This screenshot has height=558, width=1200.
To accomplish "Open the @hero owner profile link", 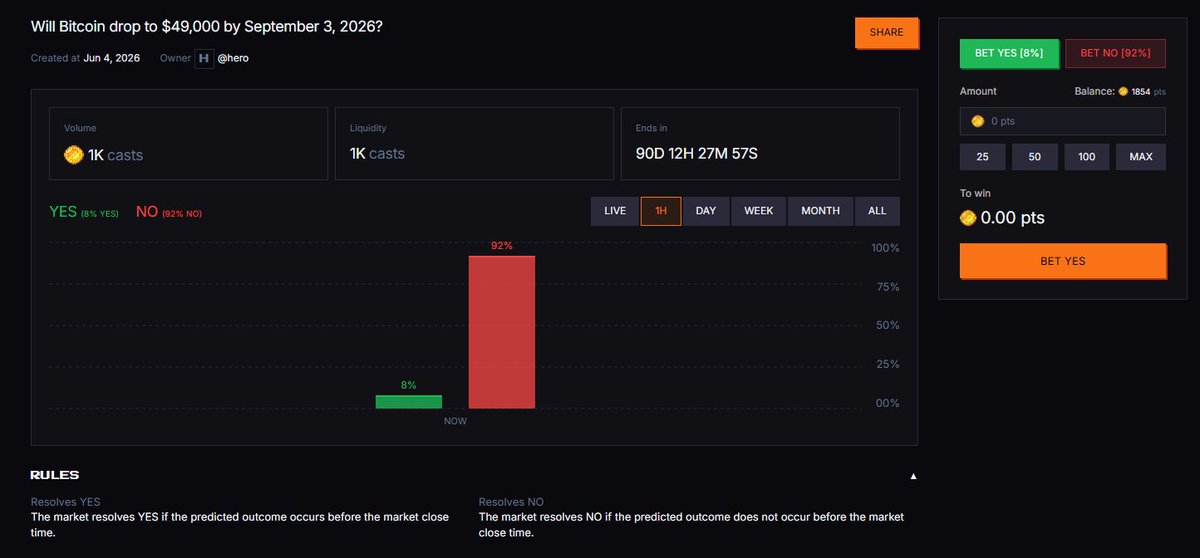I will point(233,58).
